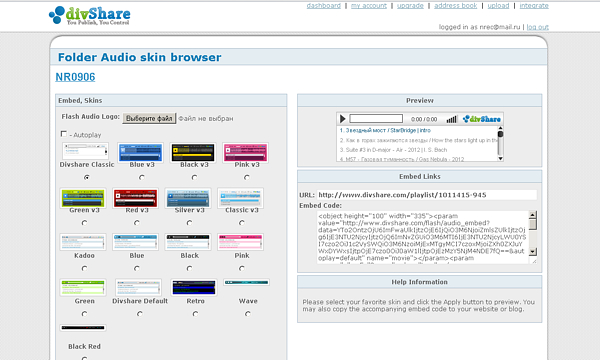Choose Black v3 radio button
The width and height of the screenshot is (600, 360).
tap(194, 178)
